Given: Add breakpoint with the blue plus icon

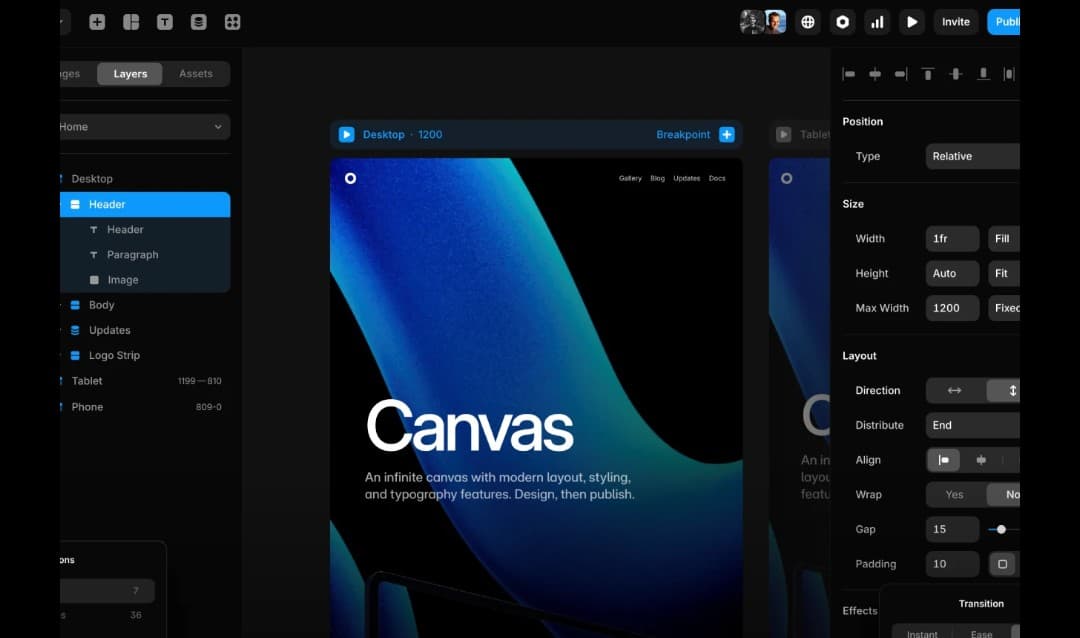Looking at the screenshot, I should (727, 134).
